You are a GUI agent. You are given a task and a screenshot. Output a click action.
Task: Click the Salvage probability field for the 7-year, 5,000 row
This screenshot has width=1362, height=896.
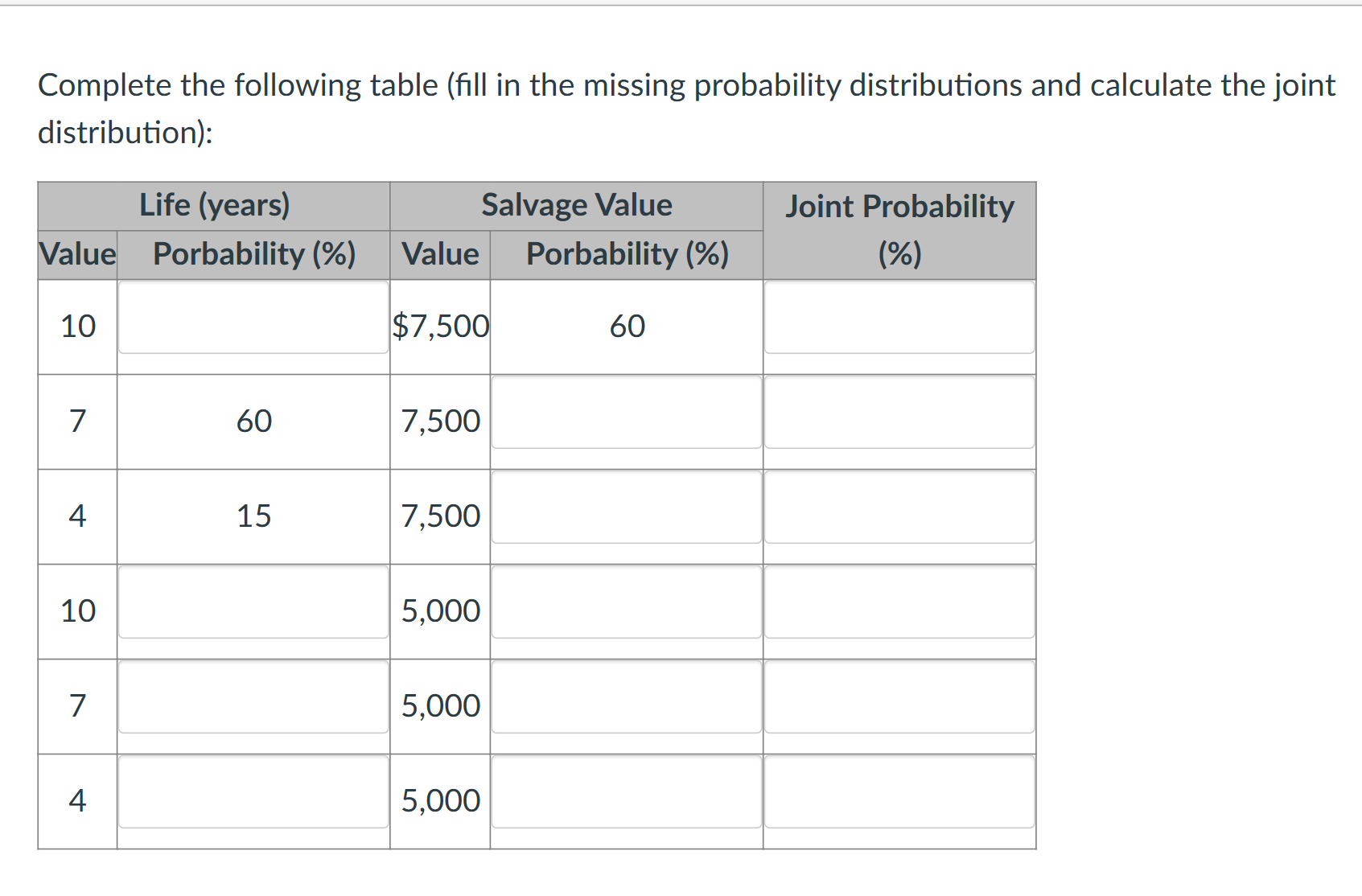pos(627,697)
